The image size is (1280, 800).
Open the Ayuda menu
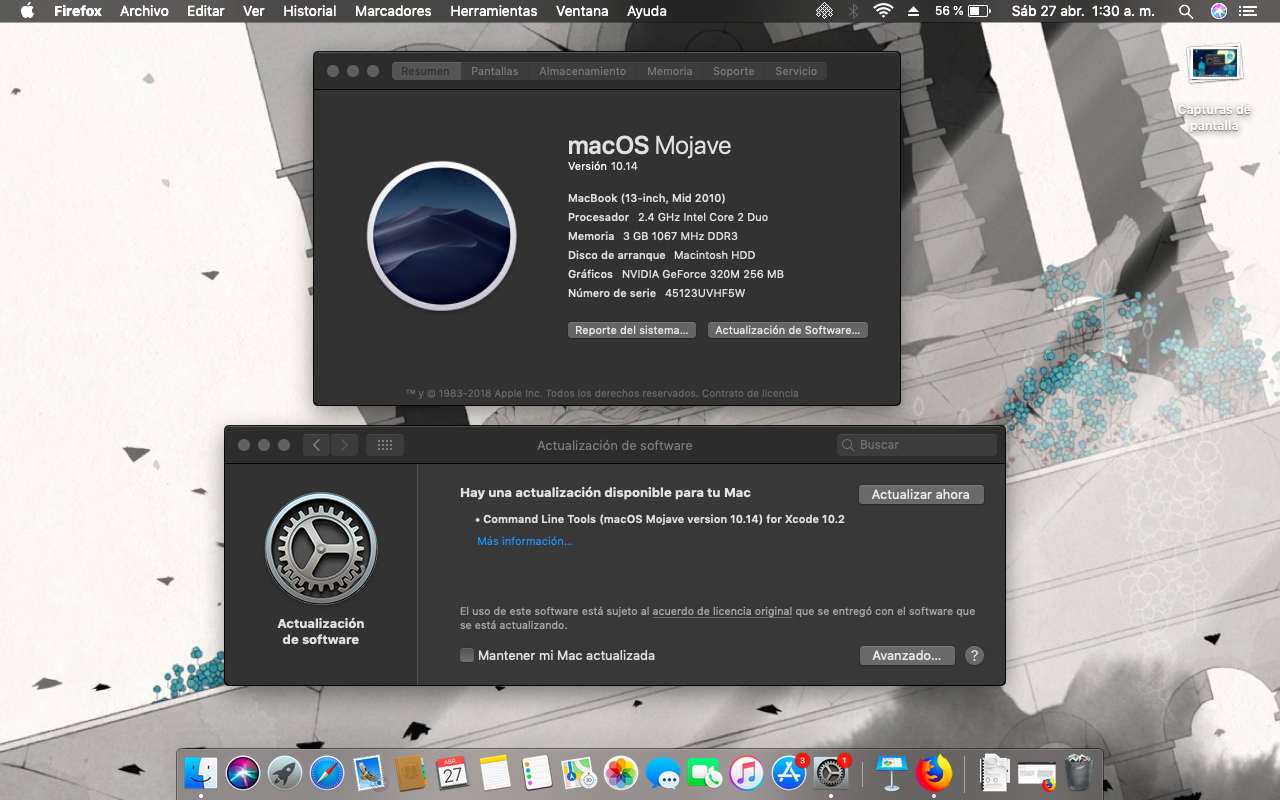(x=647, y=11)
